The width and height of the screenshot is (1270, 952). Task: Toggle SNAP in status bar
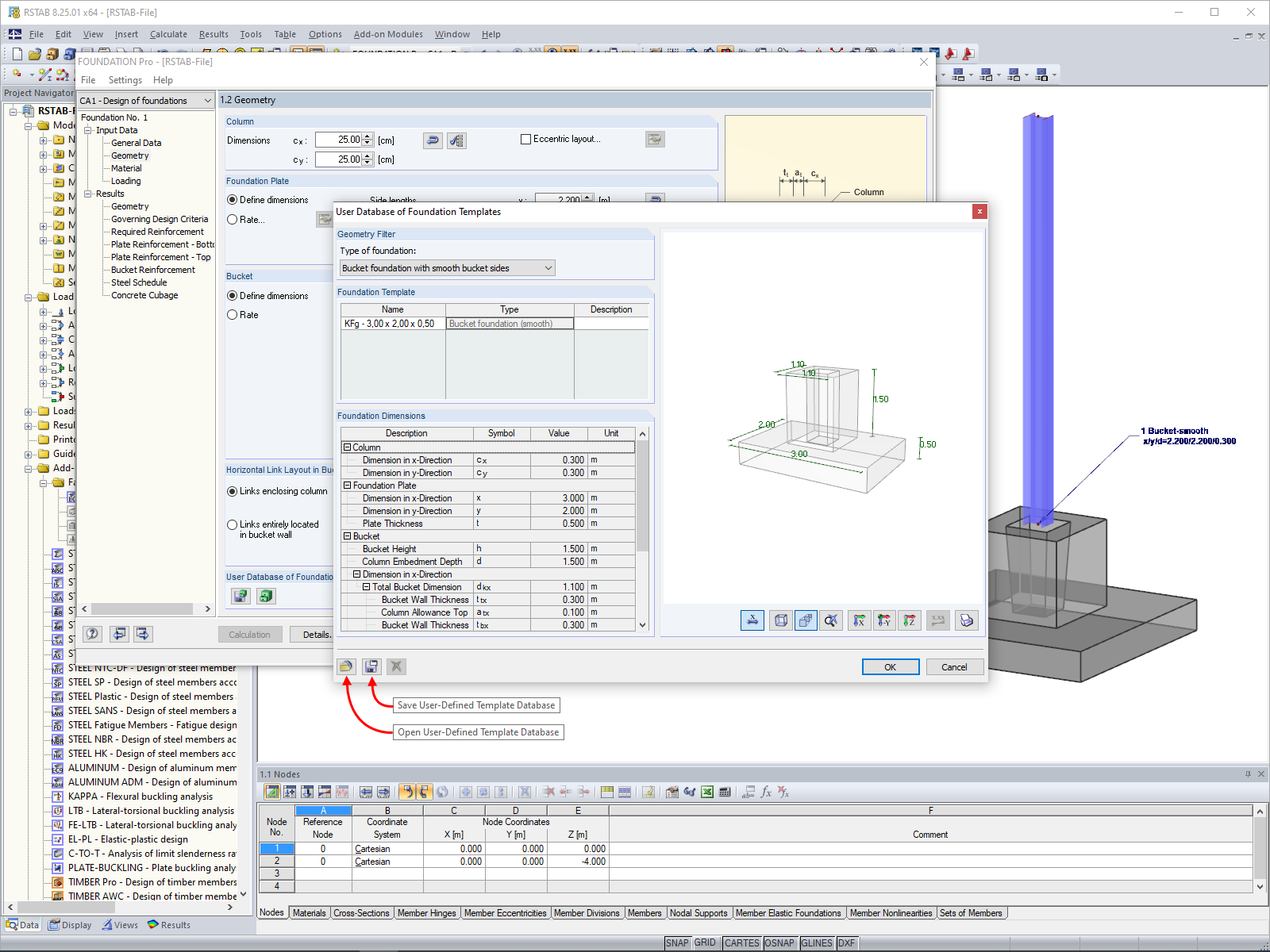pos(677,943)
